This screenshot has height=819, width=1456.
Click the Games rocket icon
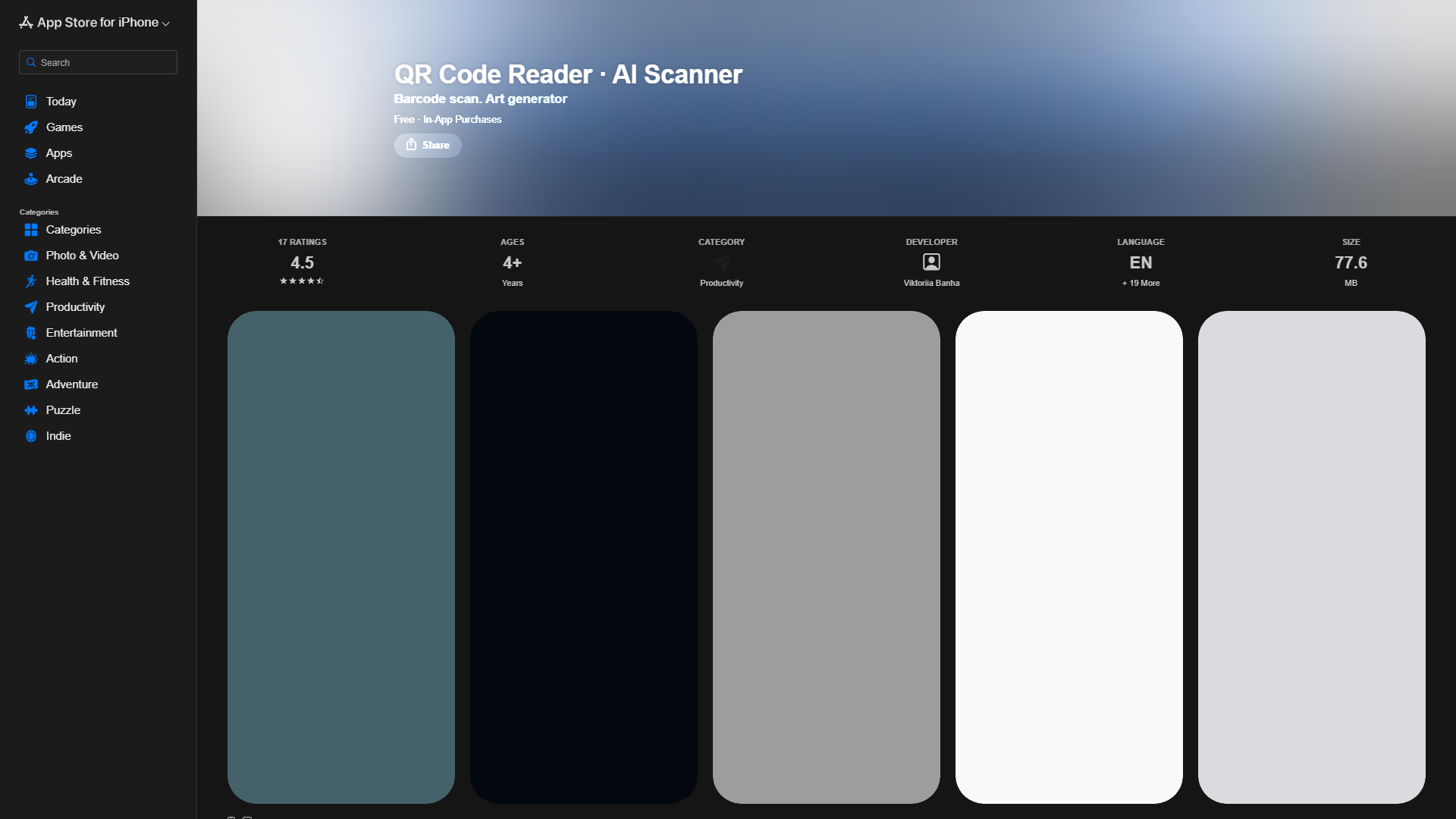(31, 127)
